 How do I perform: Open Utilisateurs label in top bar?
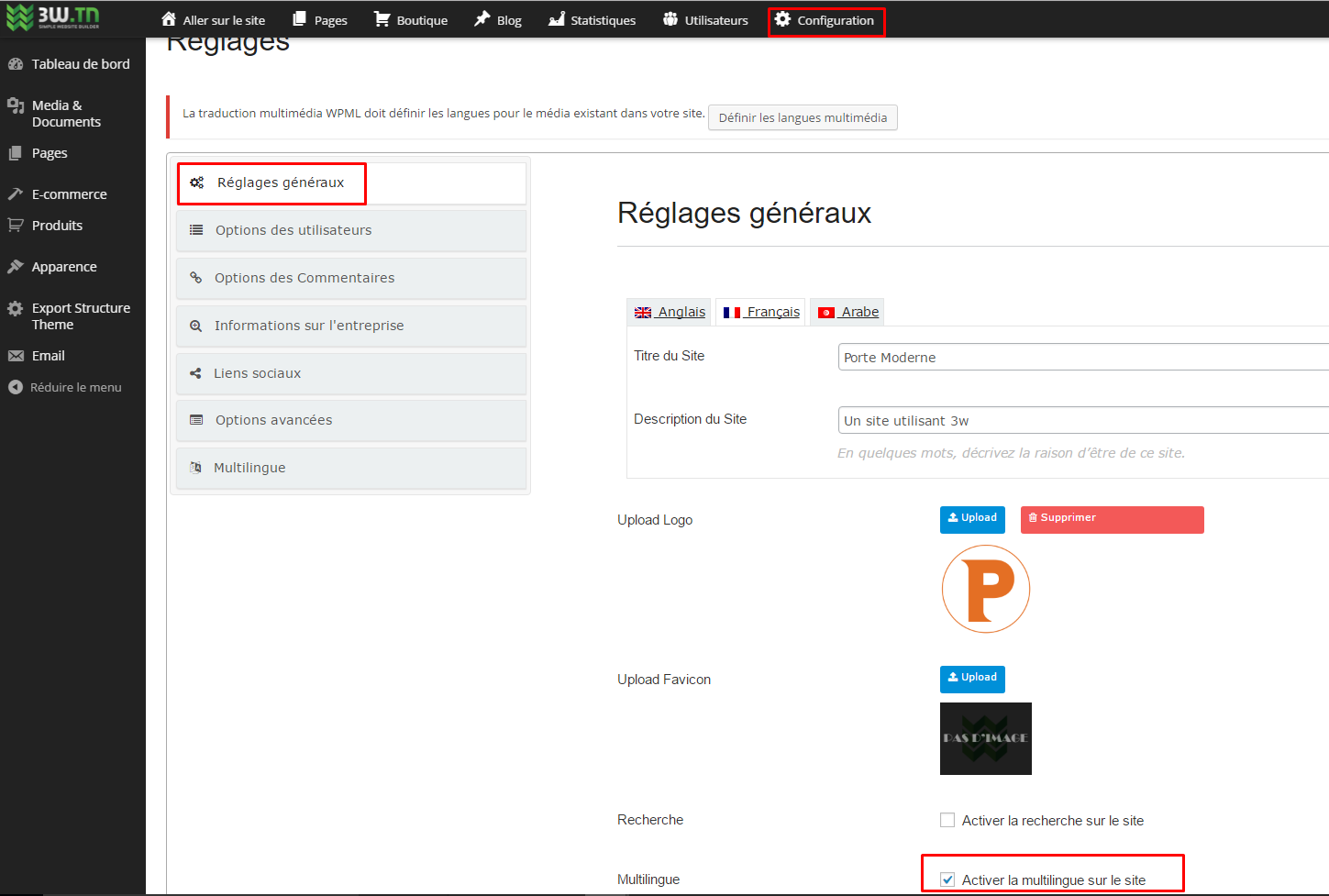716,20
